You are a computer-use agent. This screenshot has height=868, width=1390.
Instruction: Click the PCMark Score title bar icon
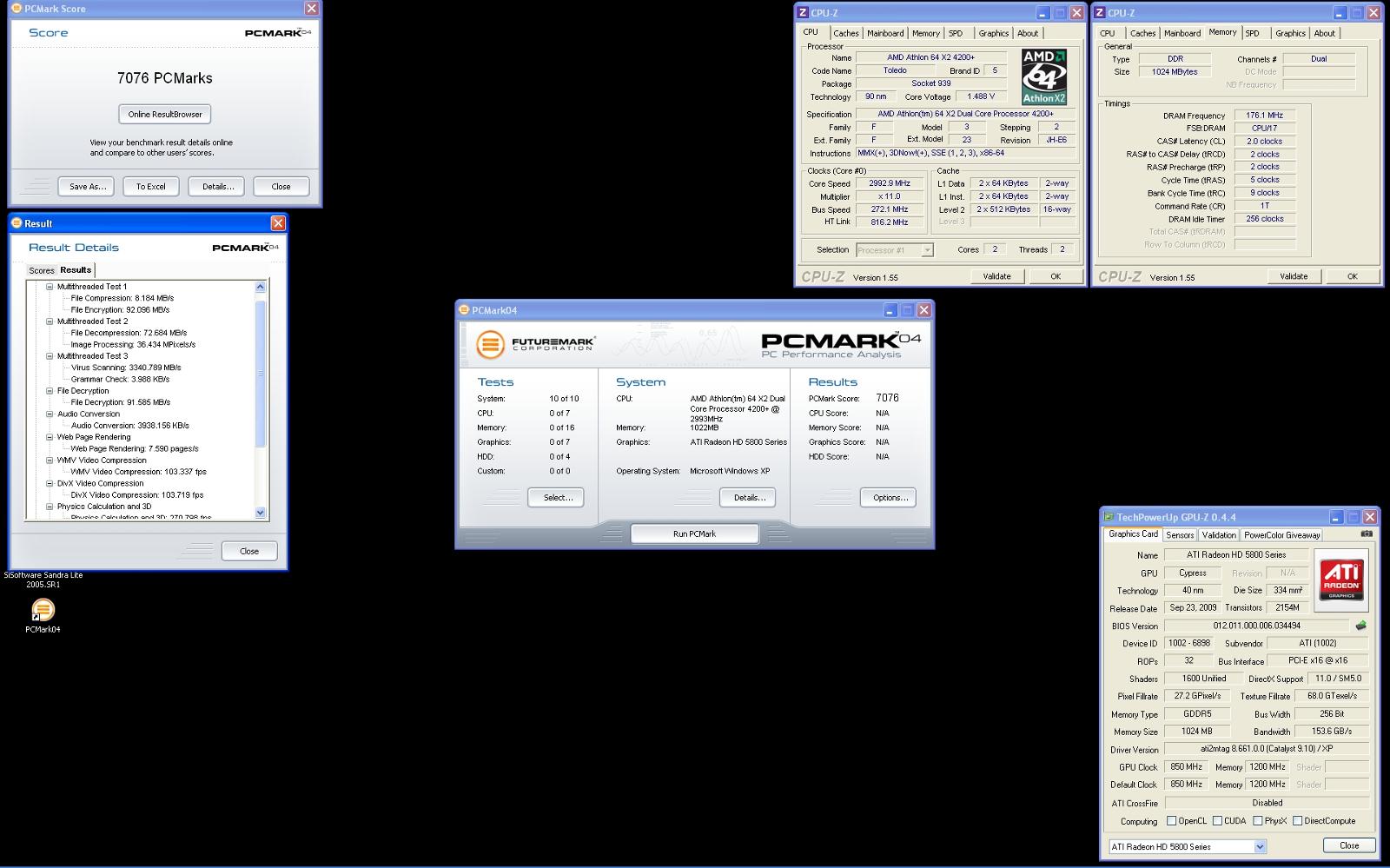coord(16,9)
